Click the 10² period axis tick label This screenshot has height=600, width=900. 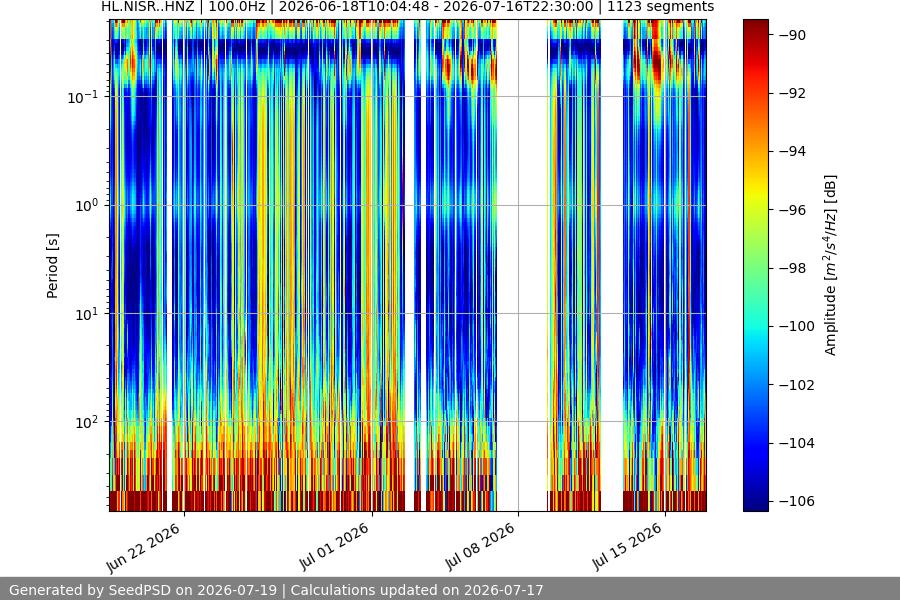(x=86, y=422)
